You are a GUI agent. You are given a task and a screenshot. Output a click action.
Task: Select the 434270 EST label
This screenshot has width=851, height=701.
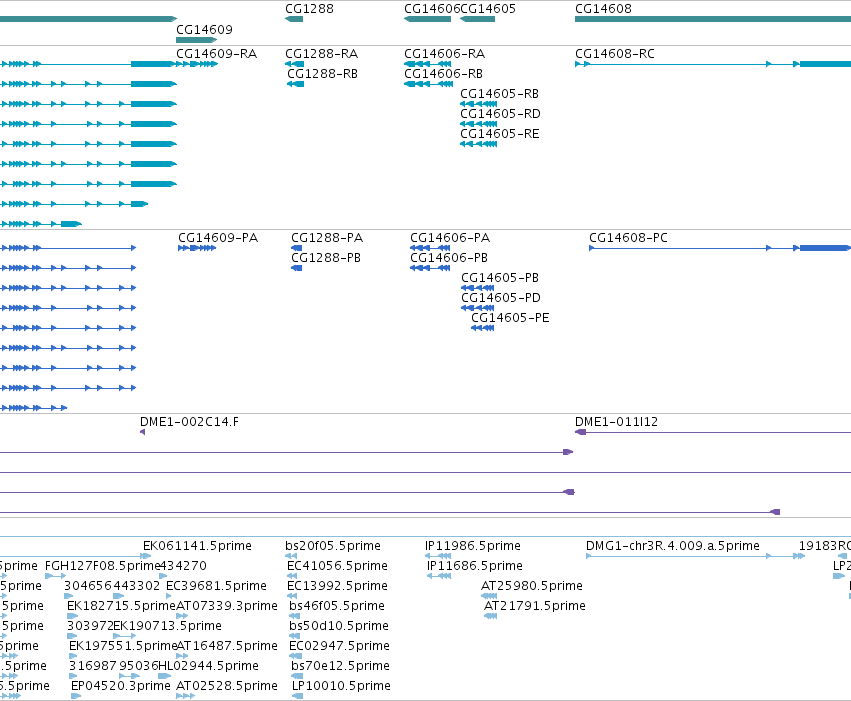(184, 566)
